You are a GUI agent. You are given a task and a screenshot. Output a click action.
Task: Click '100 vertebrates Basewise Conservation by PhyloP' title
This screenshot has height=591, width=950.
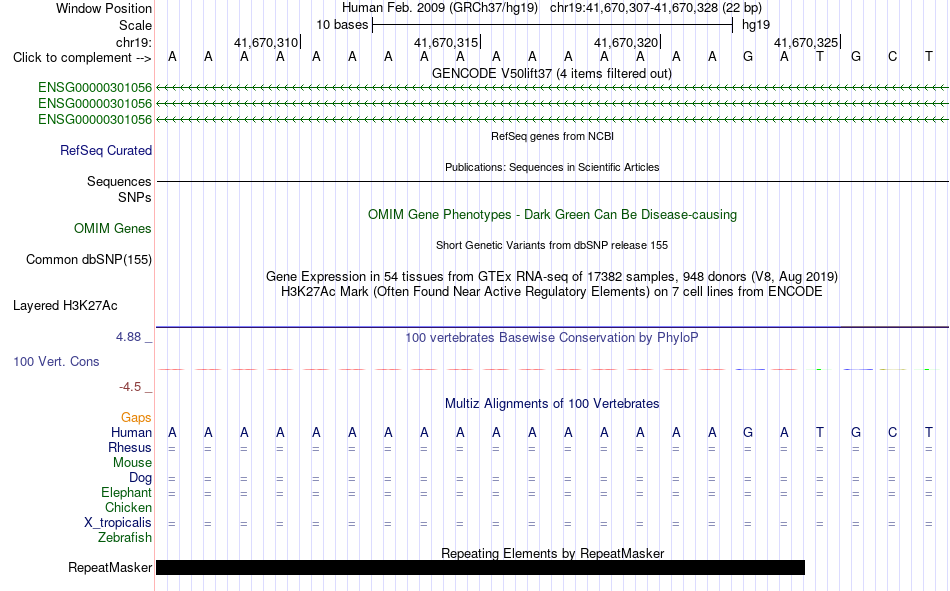pos(551,338)
